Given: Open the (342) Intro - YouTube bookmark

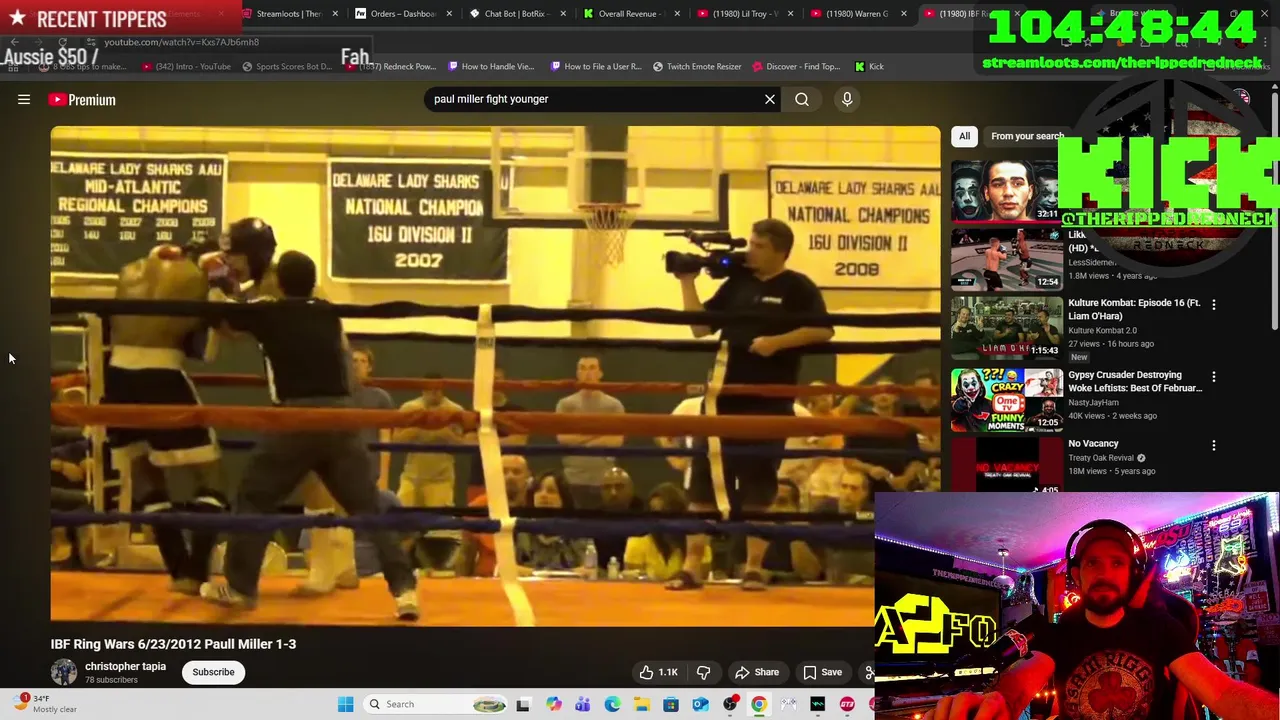Looking at the screenshot, I should tap(185, 66).
